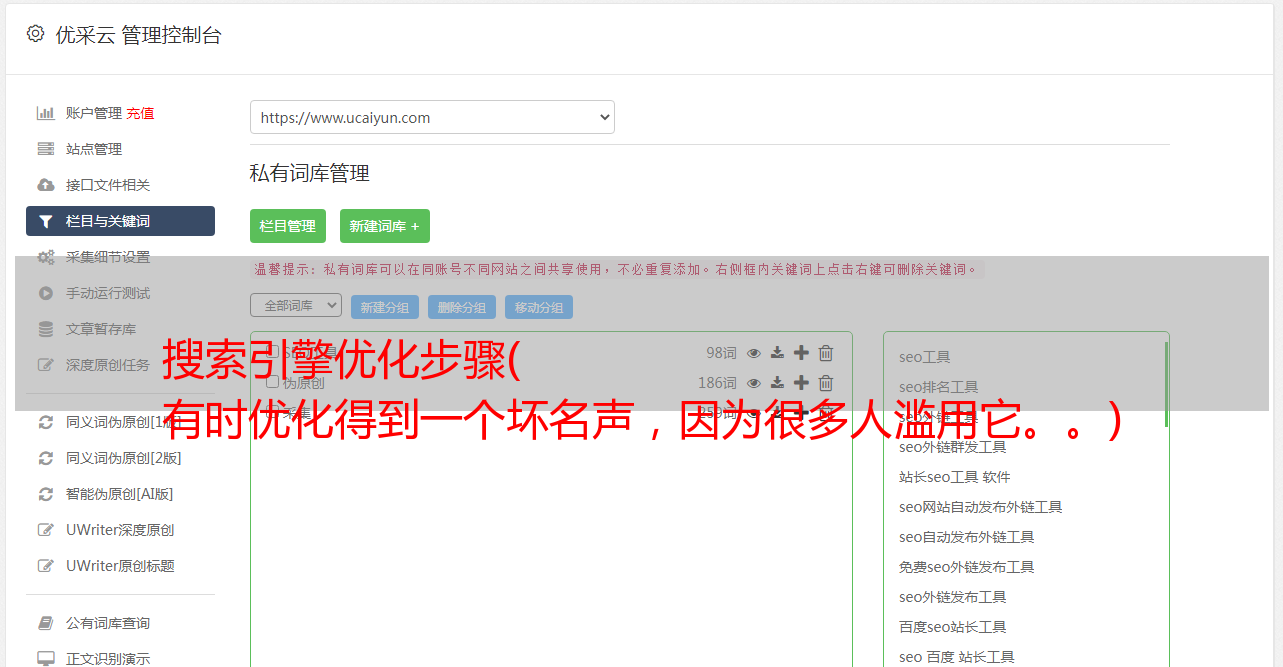Viewport: 1283px width, 667px height.
Task: Click the 98词 count text
Action: (721, 353)
